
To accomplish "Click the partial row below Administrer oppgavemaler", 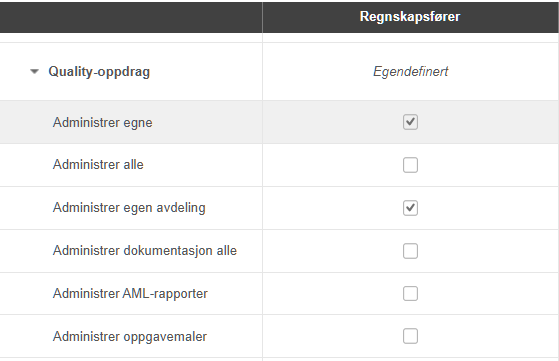I will 280,360.
